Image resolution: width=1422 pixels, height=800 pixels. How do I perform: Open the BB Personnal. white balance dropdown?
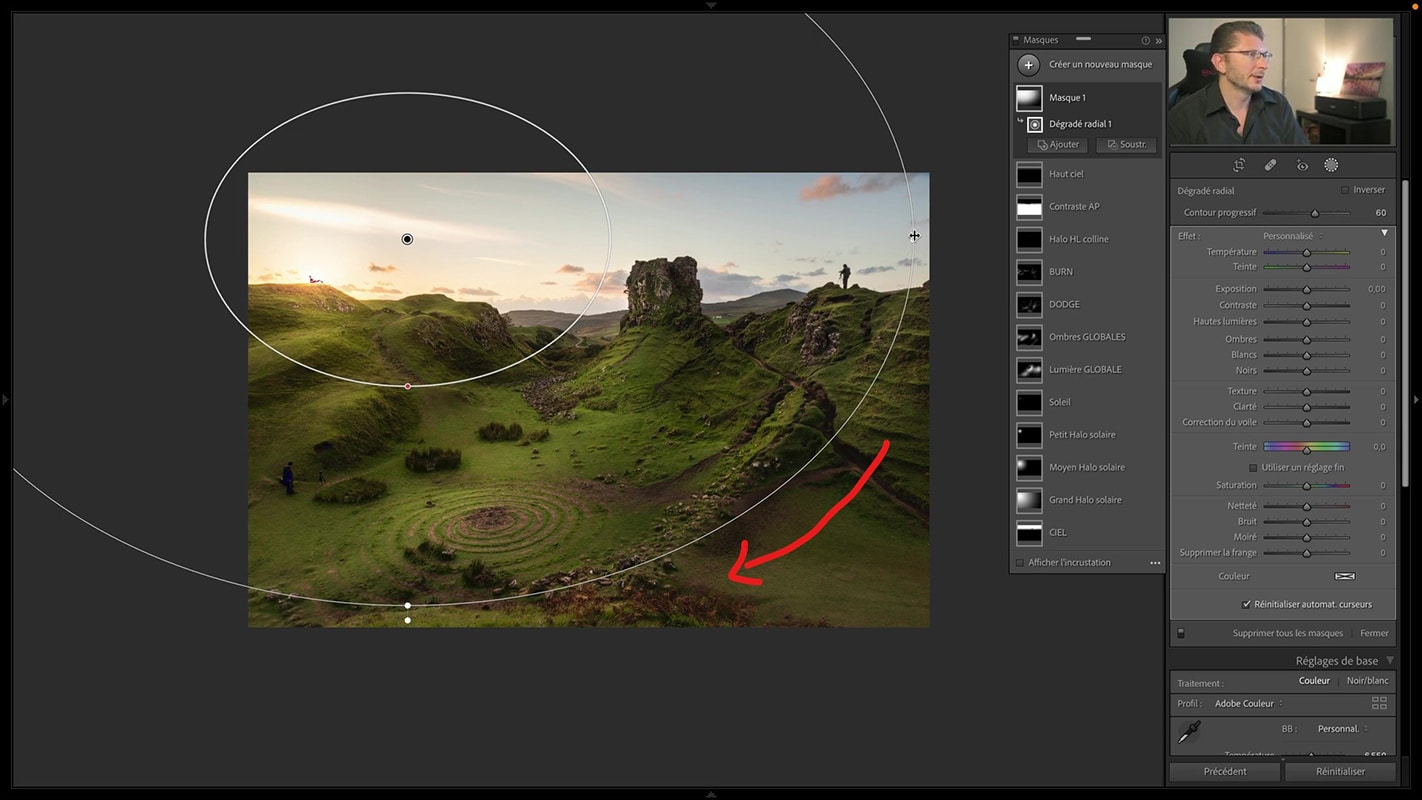pos(1343,729)
